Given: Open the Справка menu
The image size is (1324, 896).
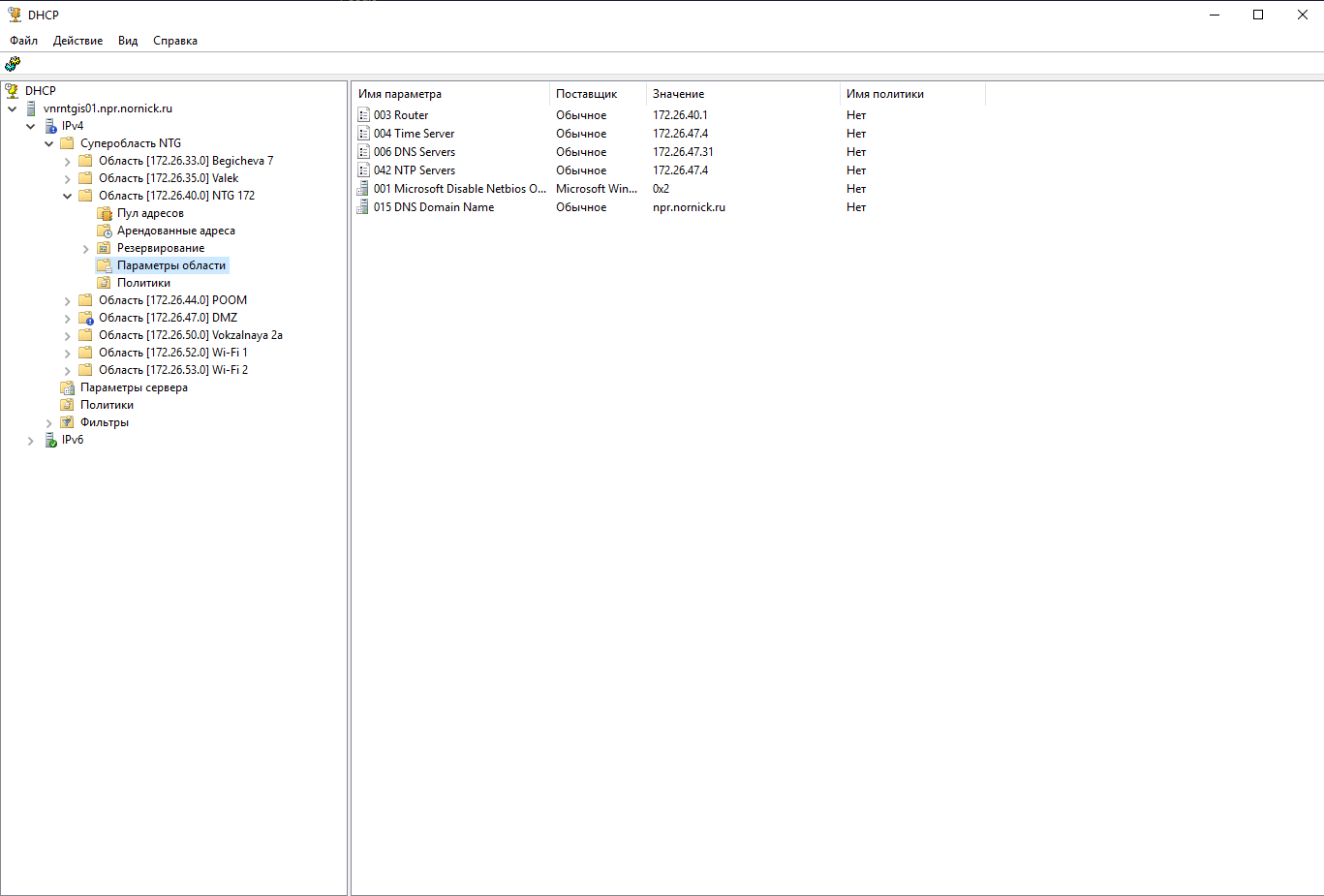Looking at the screenshot, I should pos(174,41).
